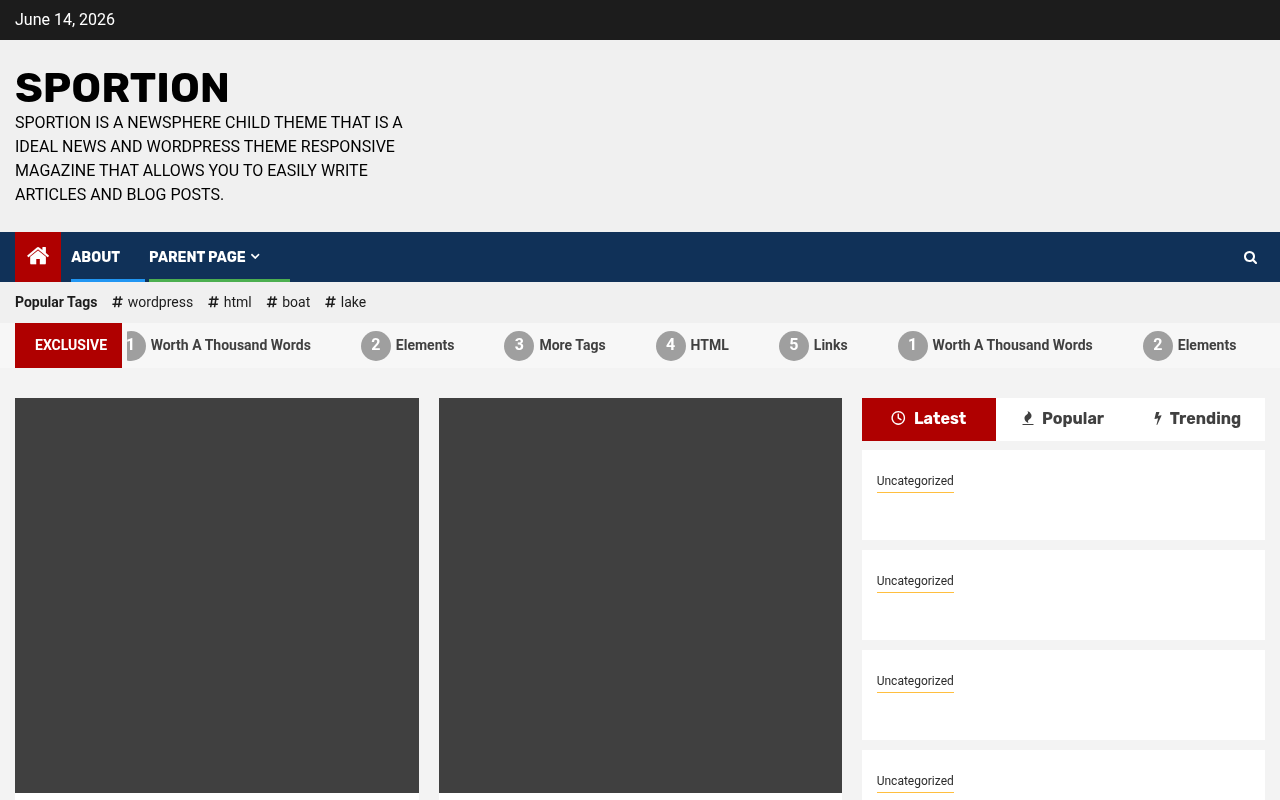Screen dimensions: 1280x800
Task: Show the Trending tab posts
Action: click(x=1197, y=419)
